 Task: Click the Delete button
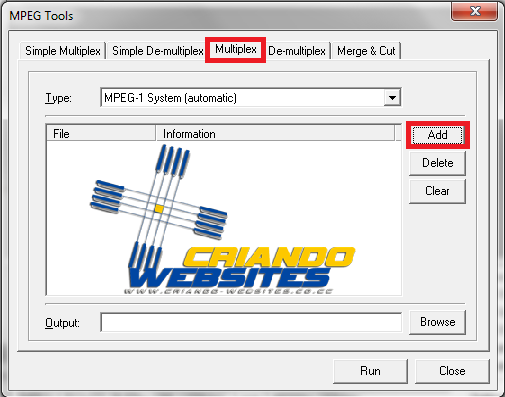[437, 163]
